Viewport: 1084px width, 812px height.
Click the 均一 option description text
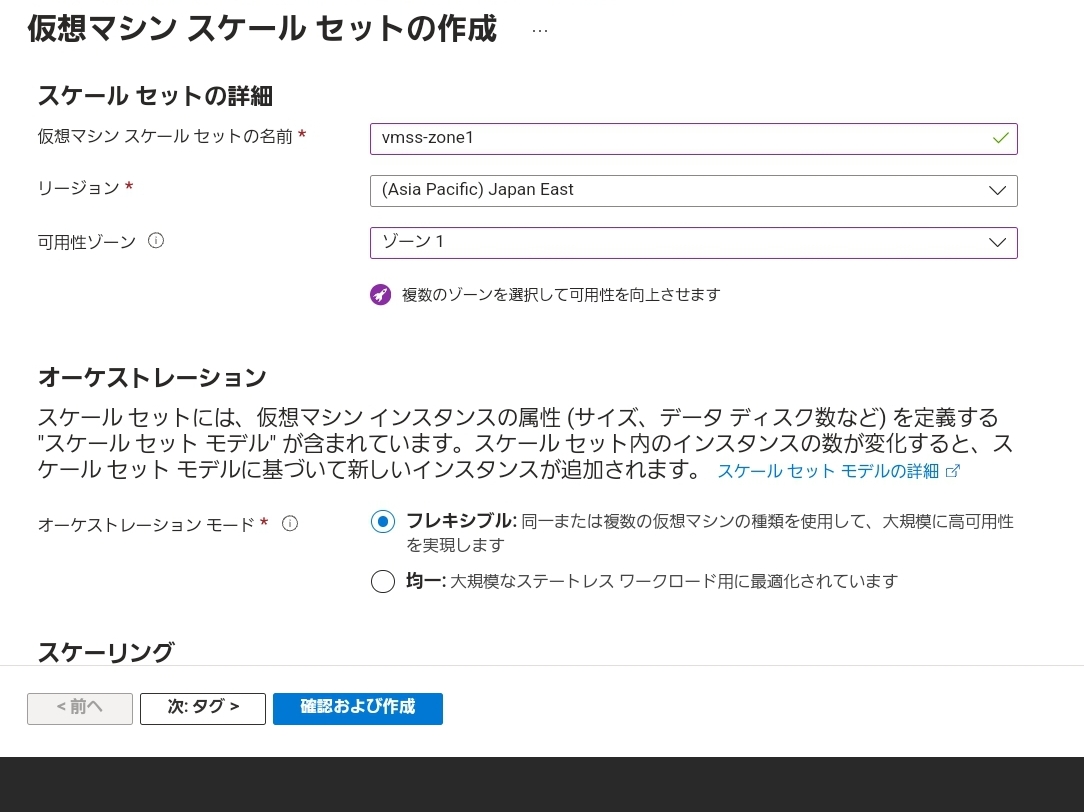click(x=673, y=581)
